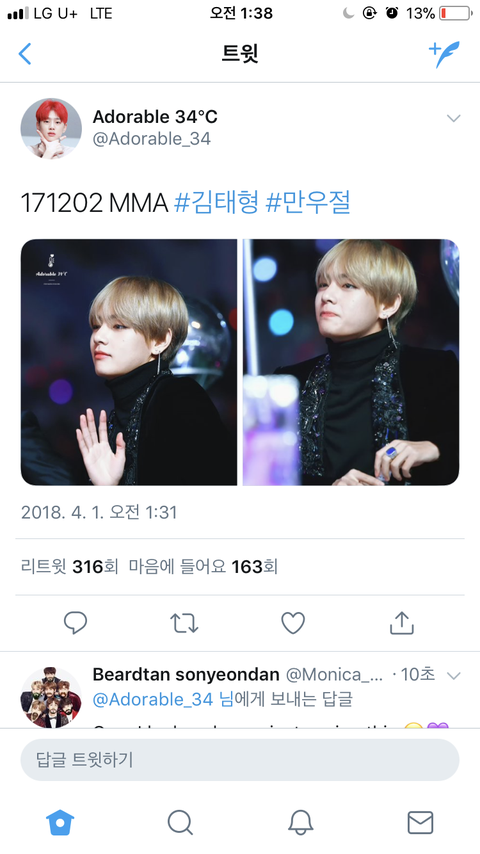Like the tweet with heart icon
480x854 pixels.
(x=293, y=623)
